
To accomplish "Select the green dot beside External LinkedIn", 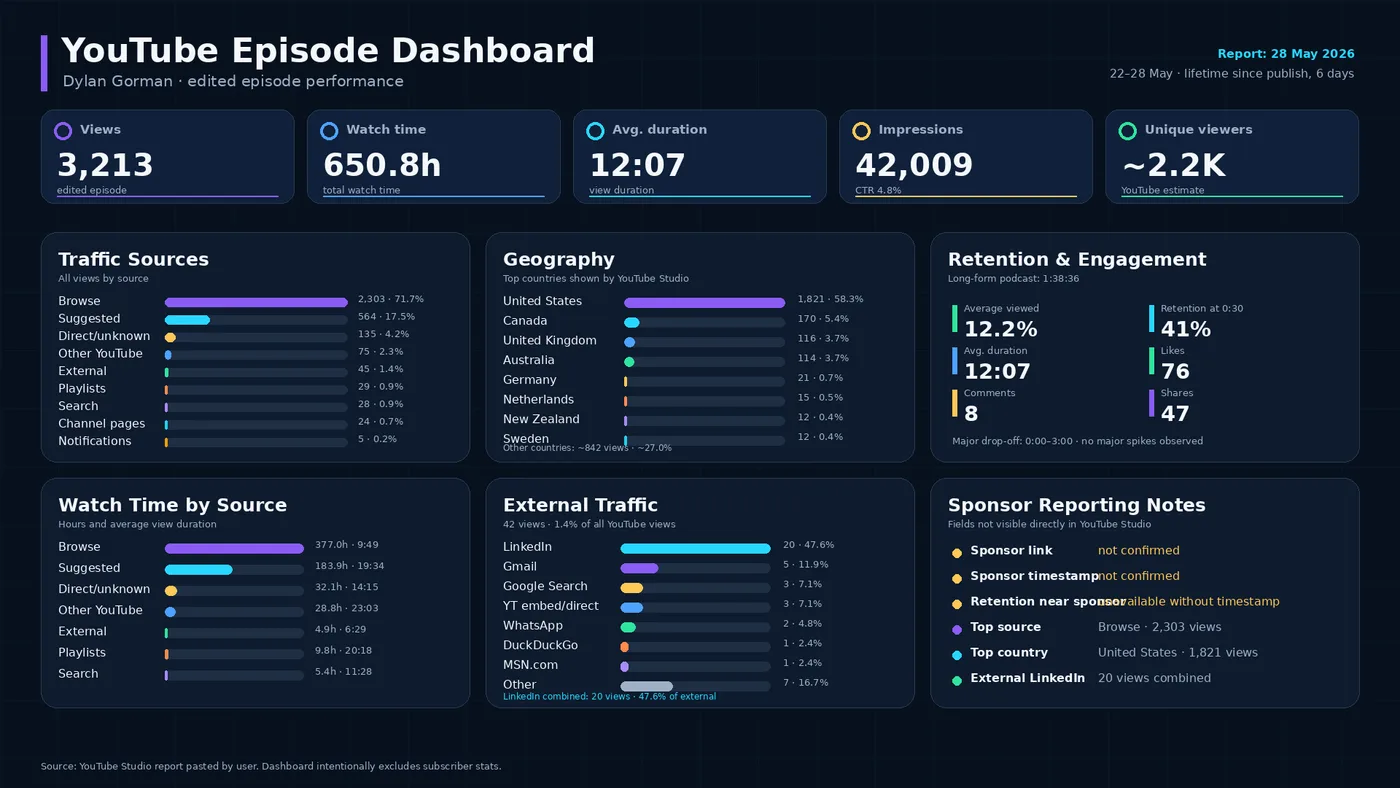I will tap(957, 680).
